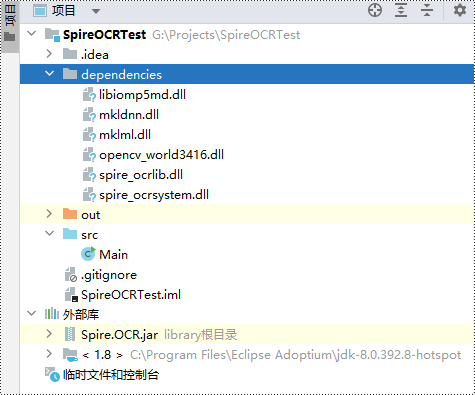Collapse the dependencies folder chevron
Image resolution: width=475 pixels, height=395 pixels.
pyautogui.click(x=49, y=73)
